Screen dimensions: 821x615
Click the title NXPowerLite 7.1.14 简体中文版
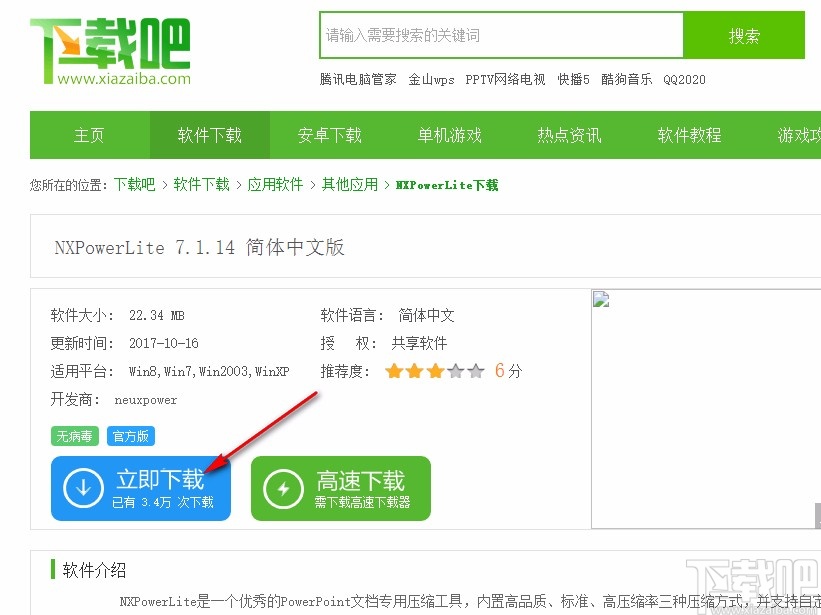(199, 247)
